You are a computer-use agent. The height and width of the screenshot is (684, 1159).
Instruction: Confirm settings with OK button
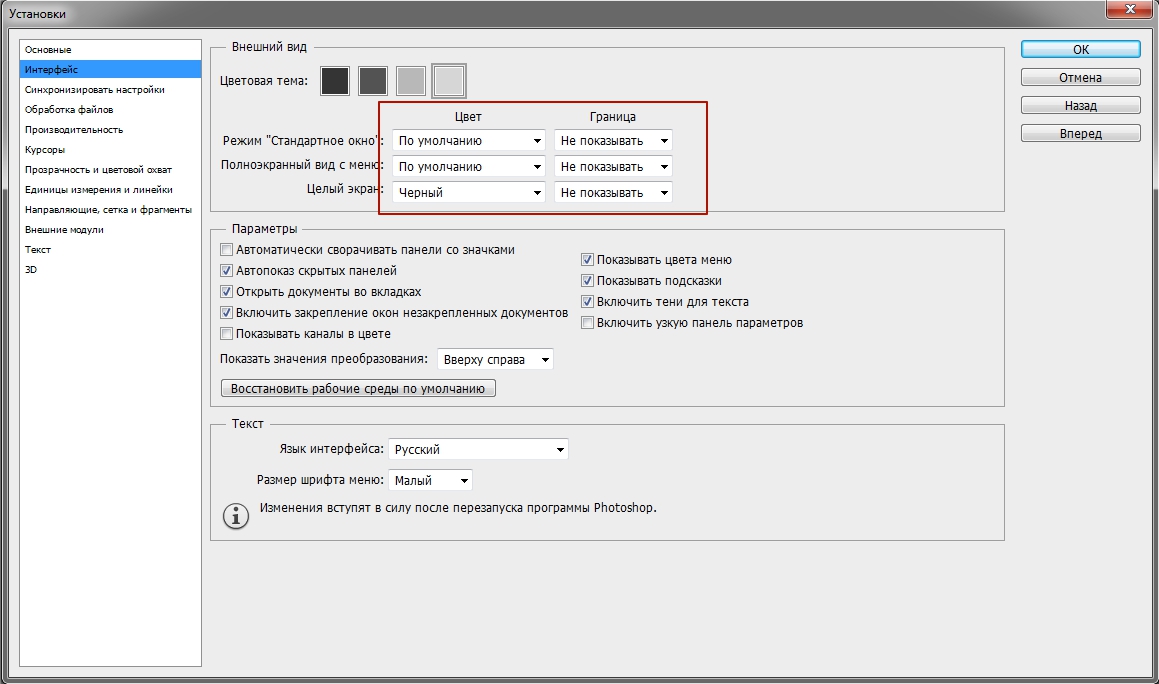coord(1081,49)
